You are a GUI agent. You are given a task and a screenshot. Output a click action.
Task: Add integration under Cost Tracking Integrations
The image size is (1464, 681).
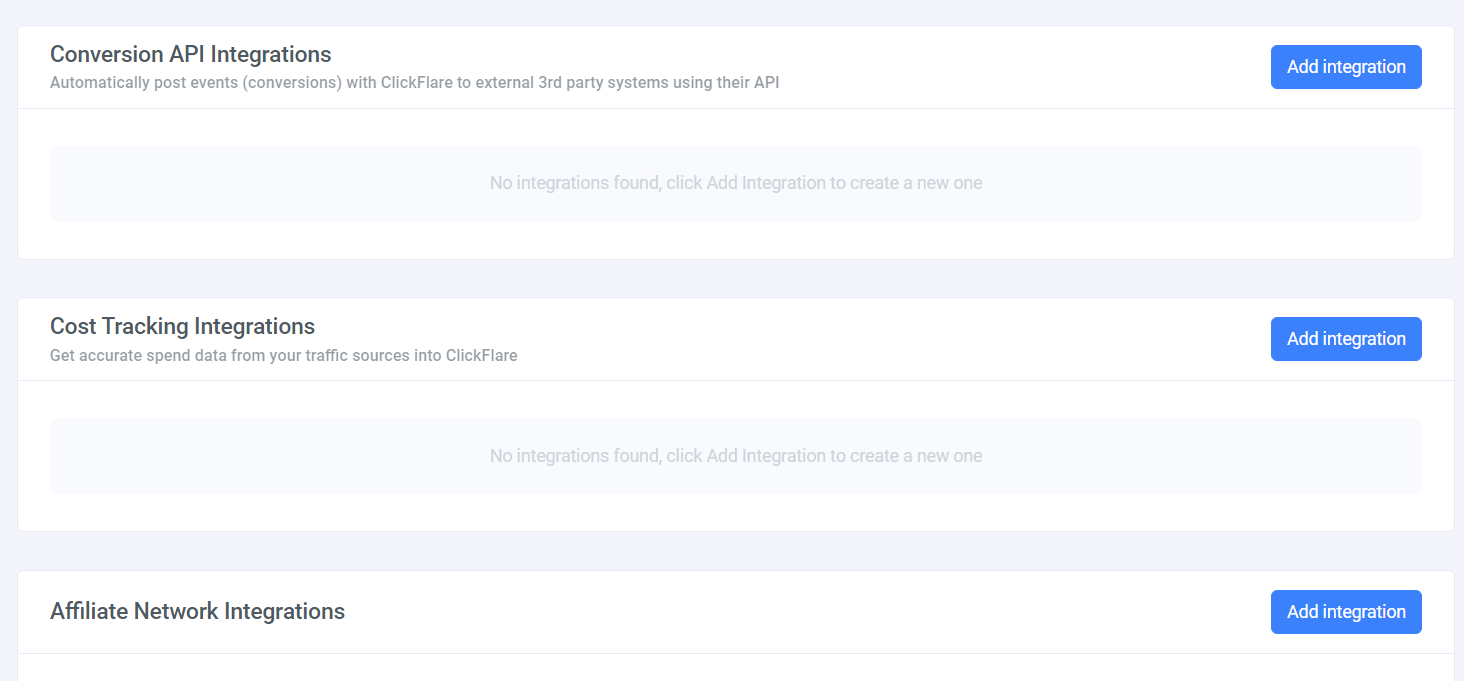pyautogui.click(x=1346, y=339)
